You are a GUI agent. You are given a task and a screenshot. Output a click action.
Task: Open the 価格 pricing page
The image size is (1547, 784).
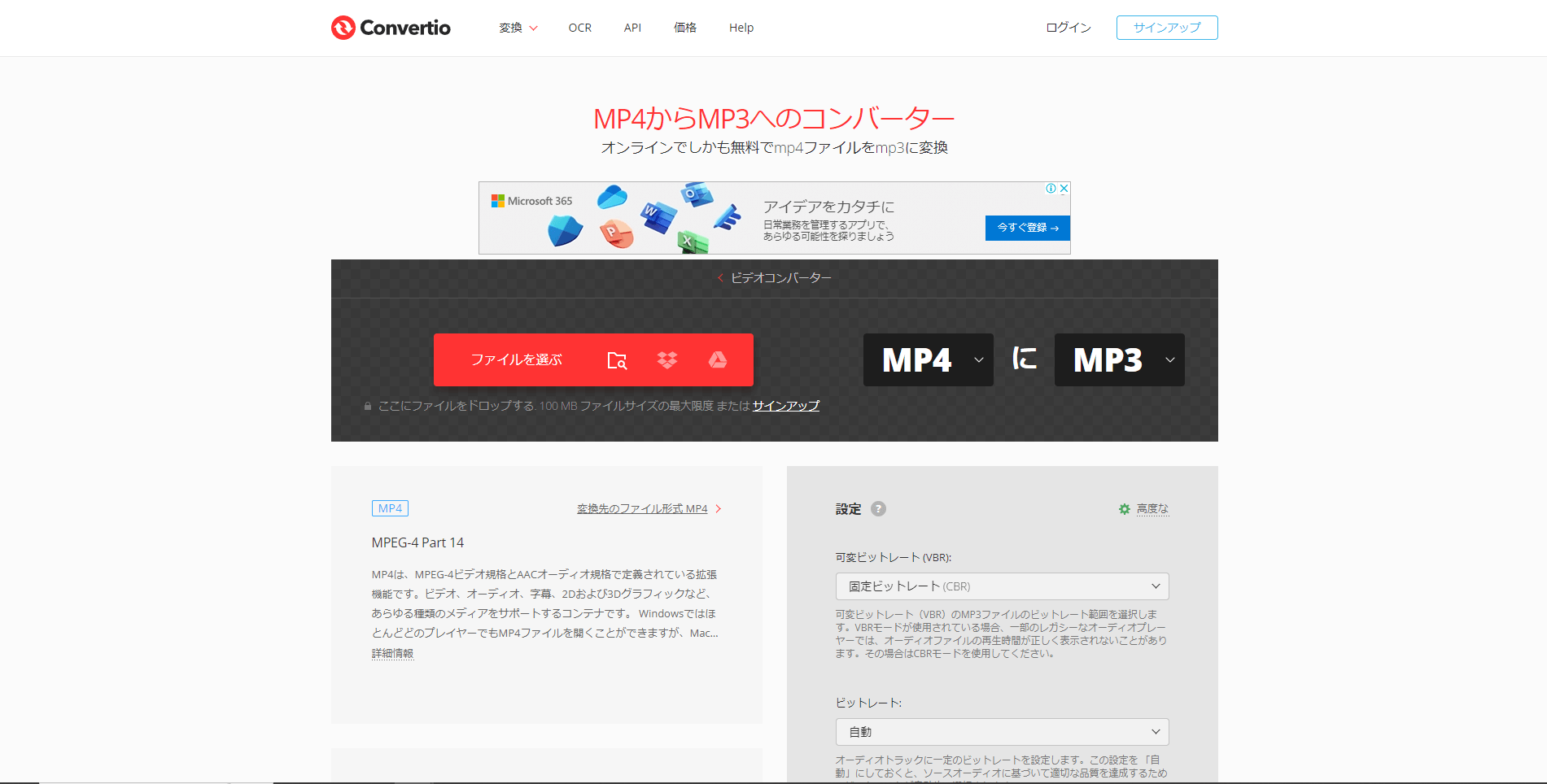pos(685,28)
